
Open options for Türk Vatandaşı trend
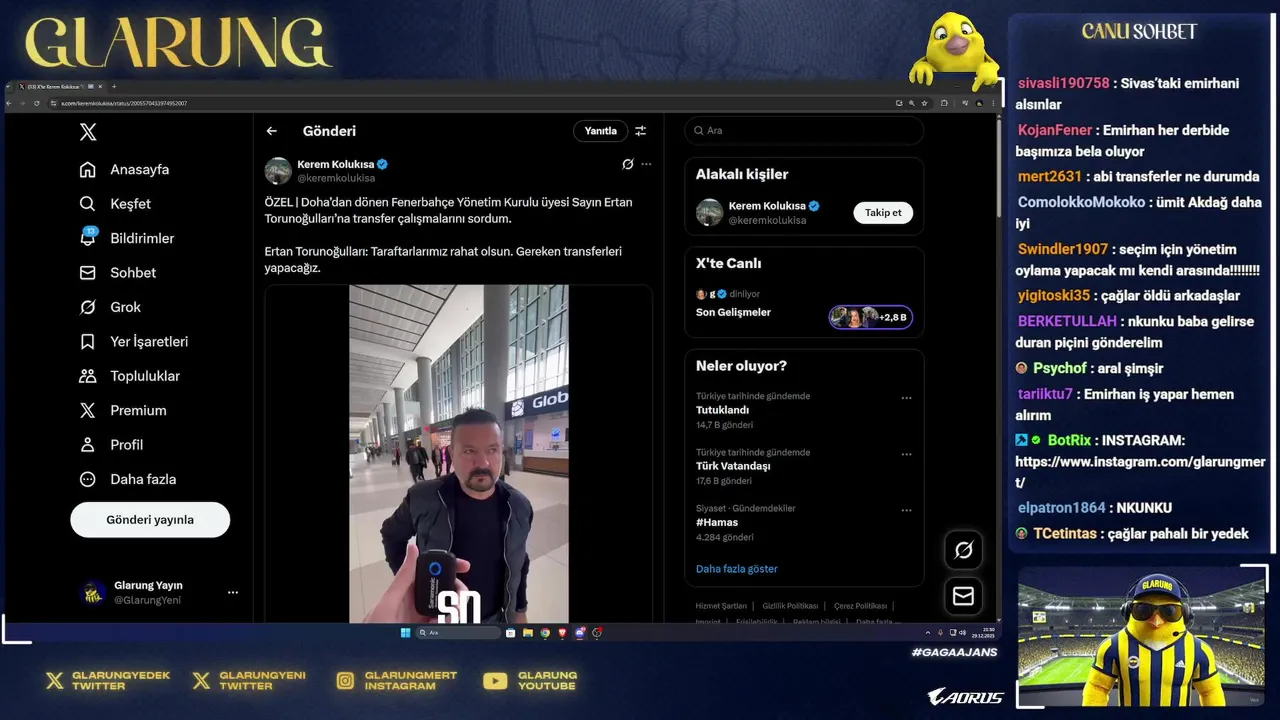pos(906,454)
